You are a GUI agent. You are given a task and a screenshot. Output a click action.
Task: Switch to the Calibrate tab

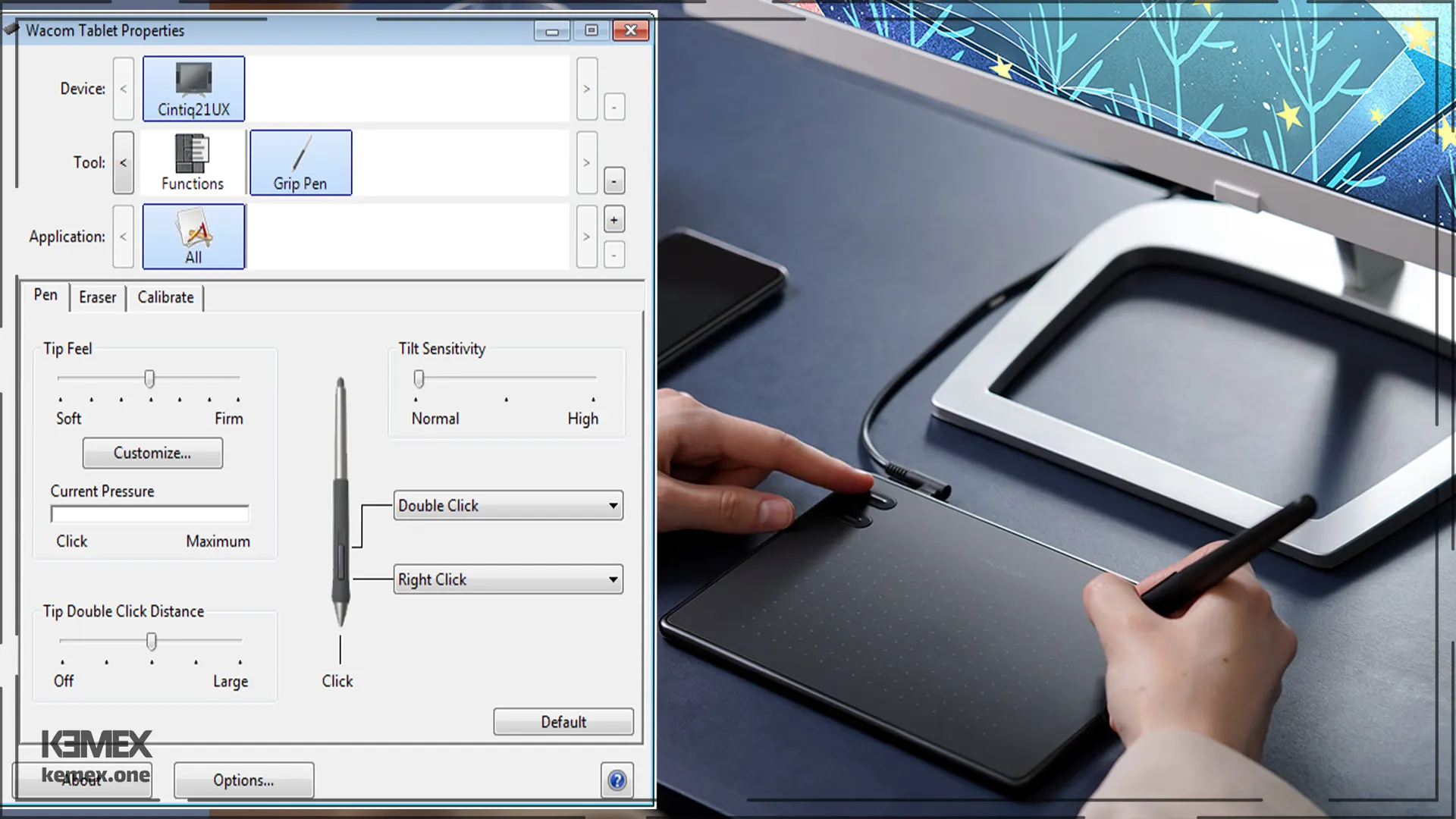[x=165, y=297]
